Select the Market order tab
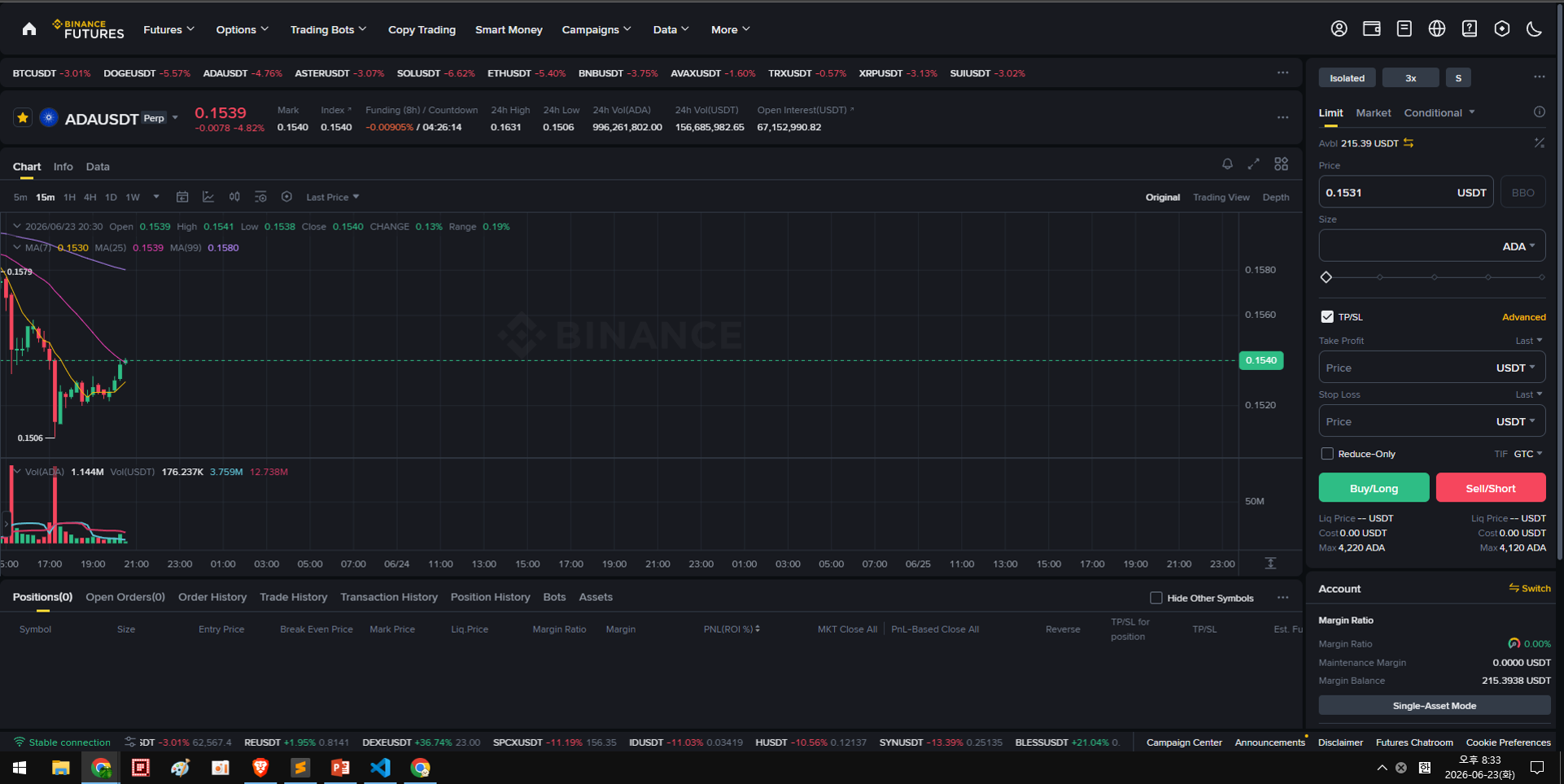 (x=1373, y=112)
